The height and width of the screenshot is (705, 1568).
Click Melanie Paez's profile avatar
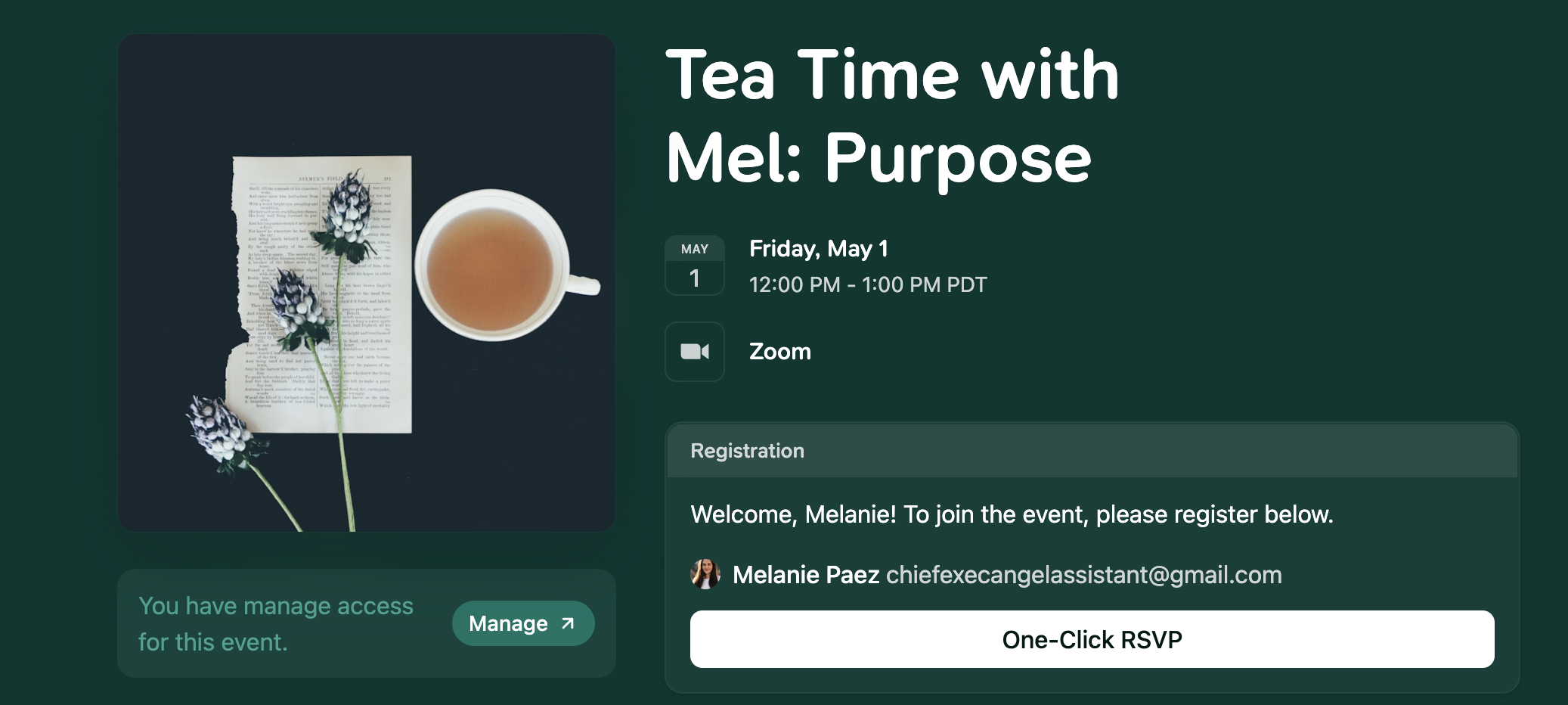(705, 574)
